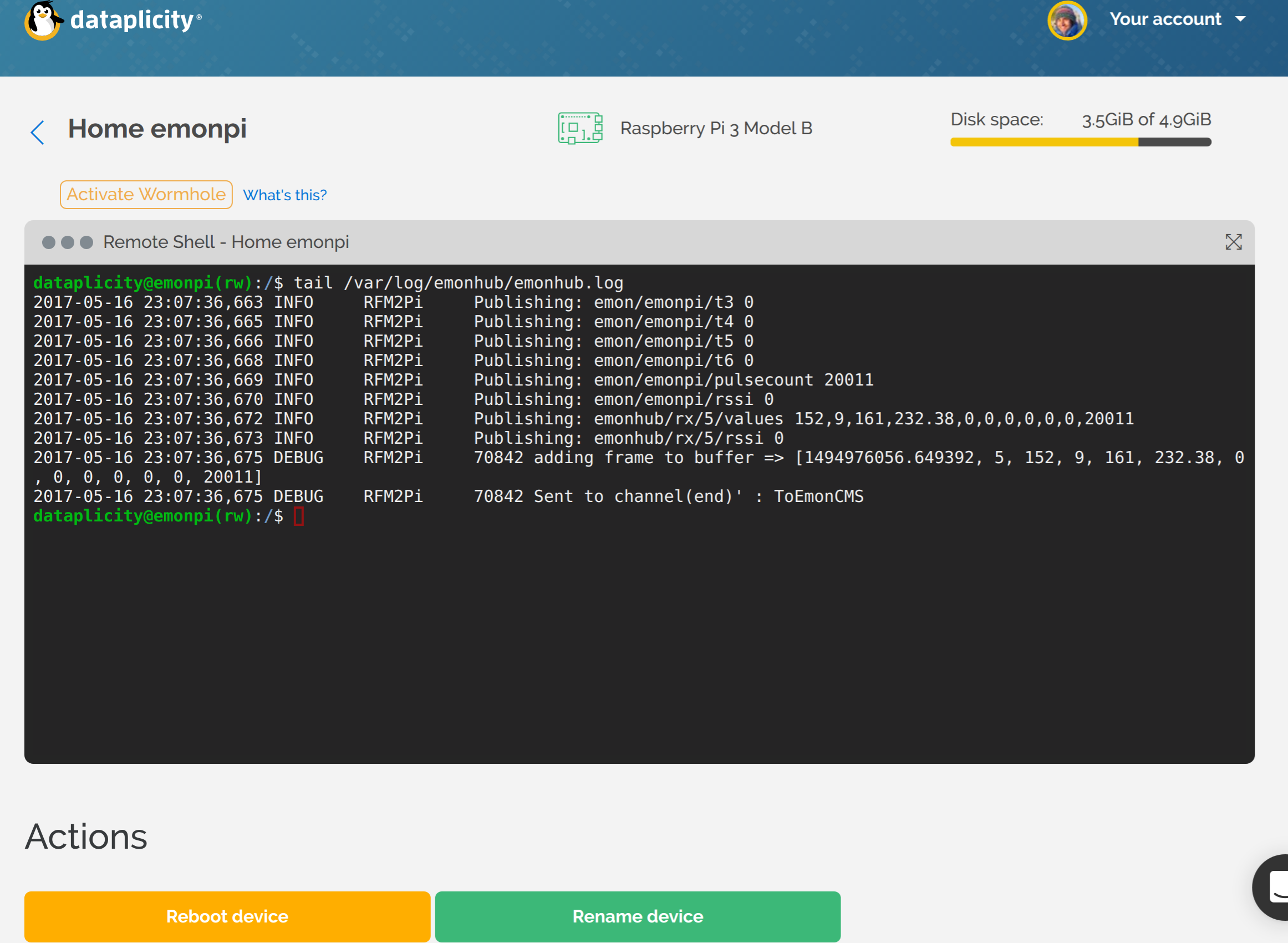Click the second gray dot in the shell title bar

pyautogui.click(x=68, y=242)
